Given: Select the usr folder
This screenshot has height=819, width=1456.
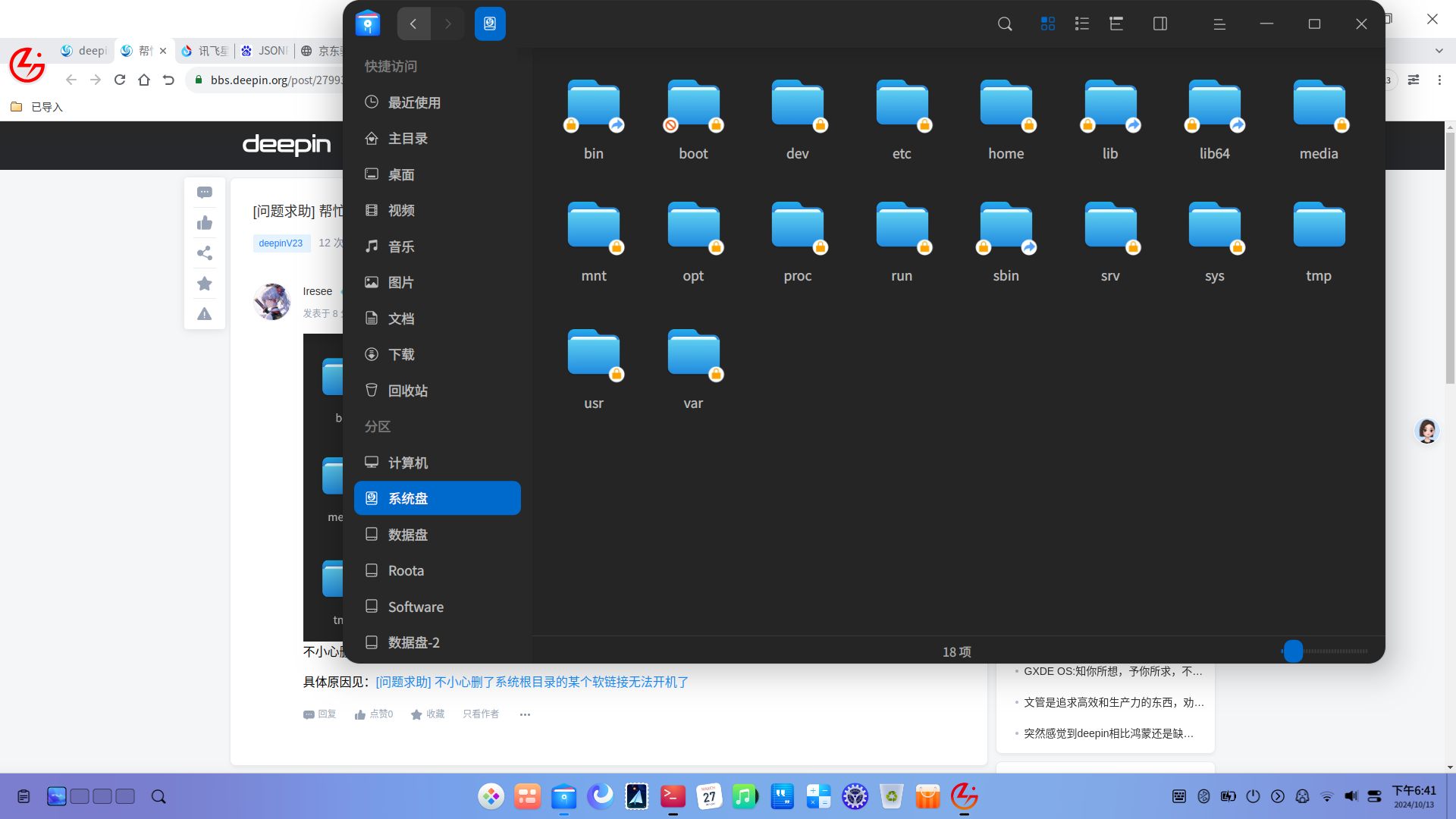Looking at the screenshot, I should [x=594, y=369].
